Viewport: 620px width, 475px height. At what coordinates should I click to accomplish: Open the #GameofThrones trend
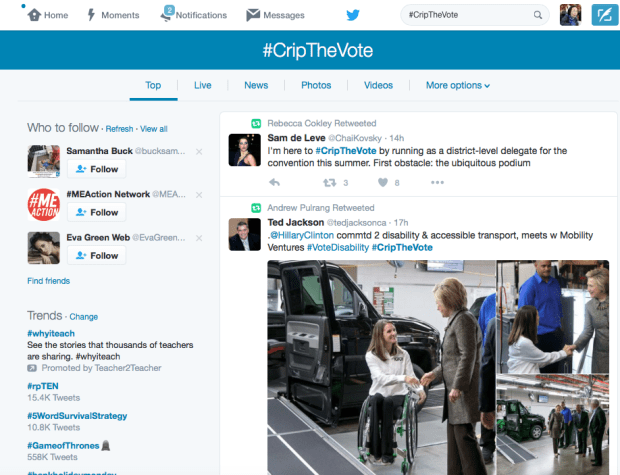(x=63, y=445)
